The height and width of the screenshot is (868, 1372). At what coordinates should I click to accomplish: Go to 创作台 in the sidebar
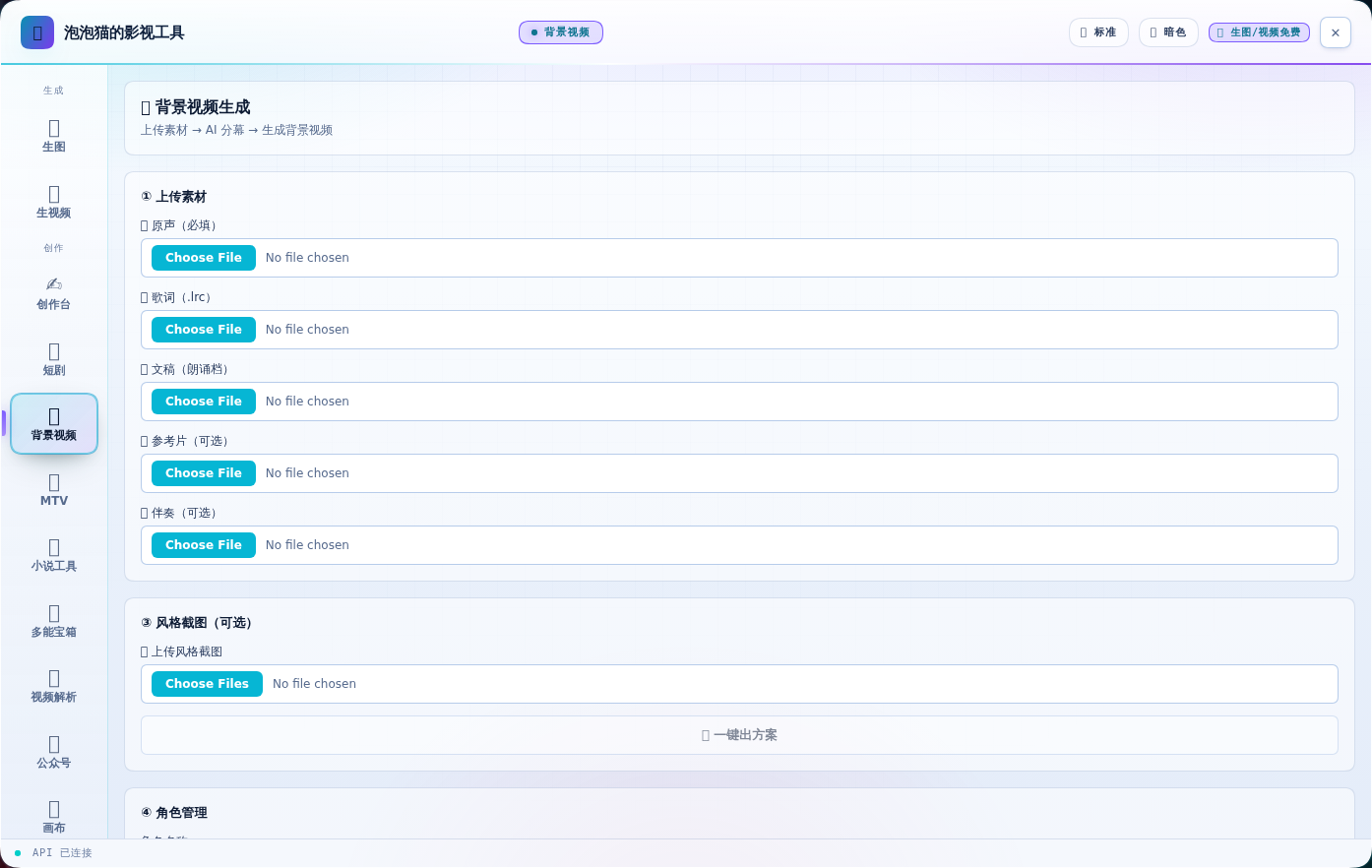pos(54,293)
